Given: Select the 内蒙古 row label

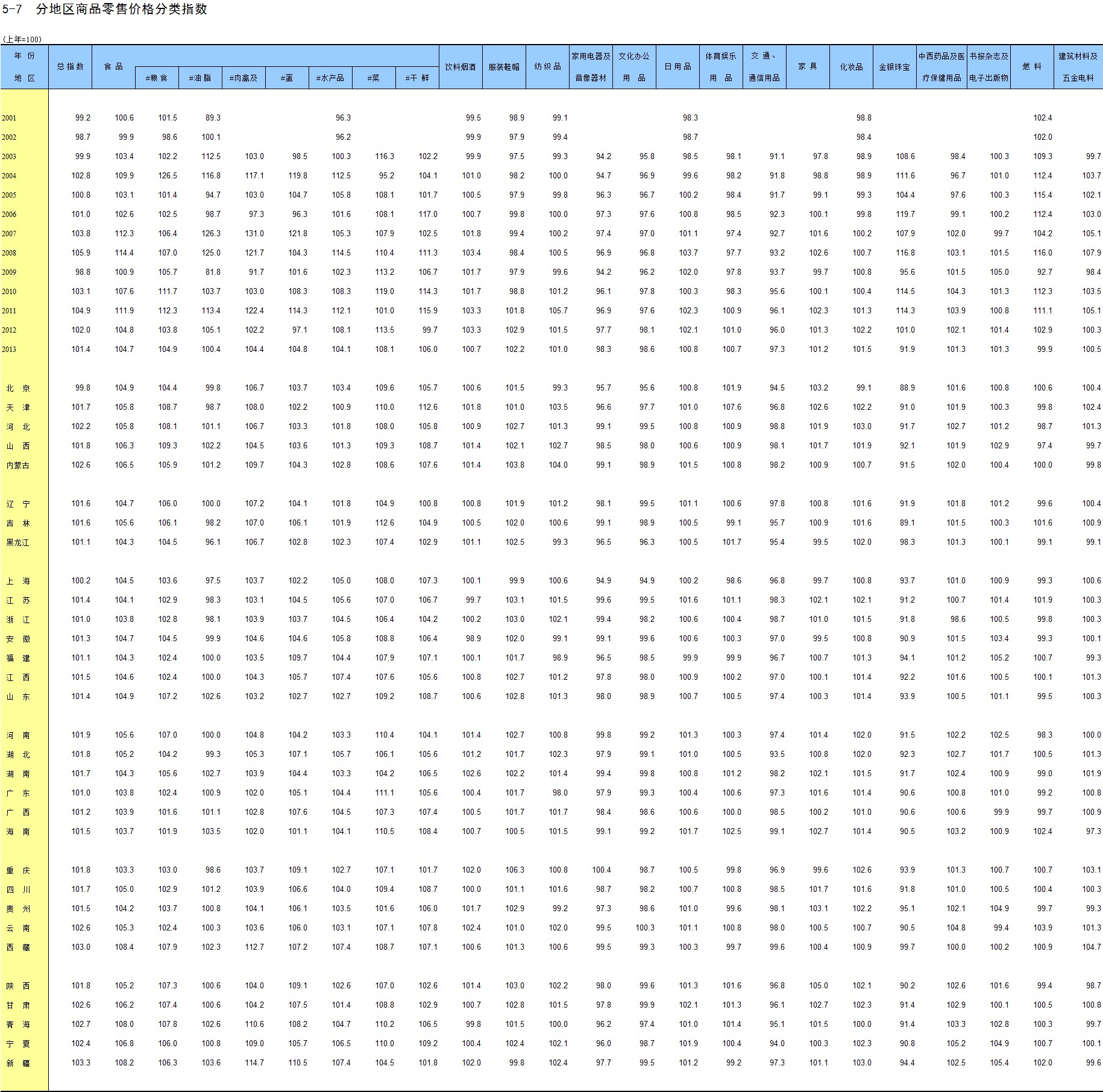Looking at the screenshot, I should [17, 465].
